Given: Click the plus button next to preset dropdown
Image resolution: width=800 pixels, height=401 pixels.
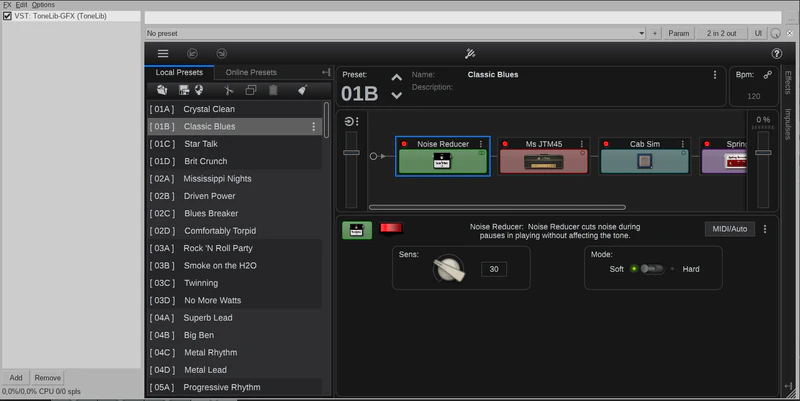Looking at the screenshot, I should [x=655, y=33].
